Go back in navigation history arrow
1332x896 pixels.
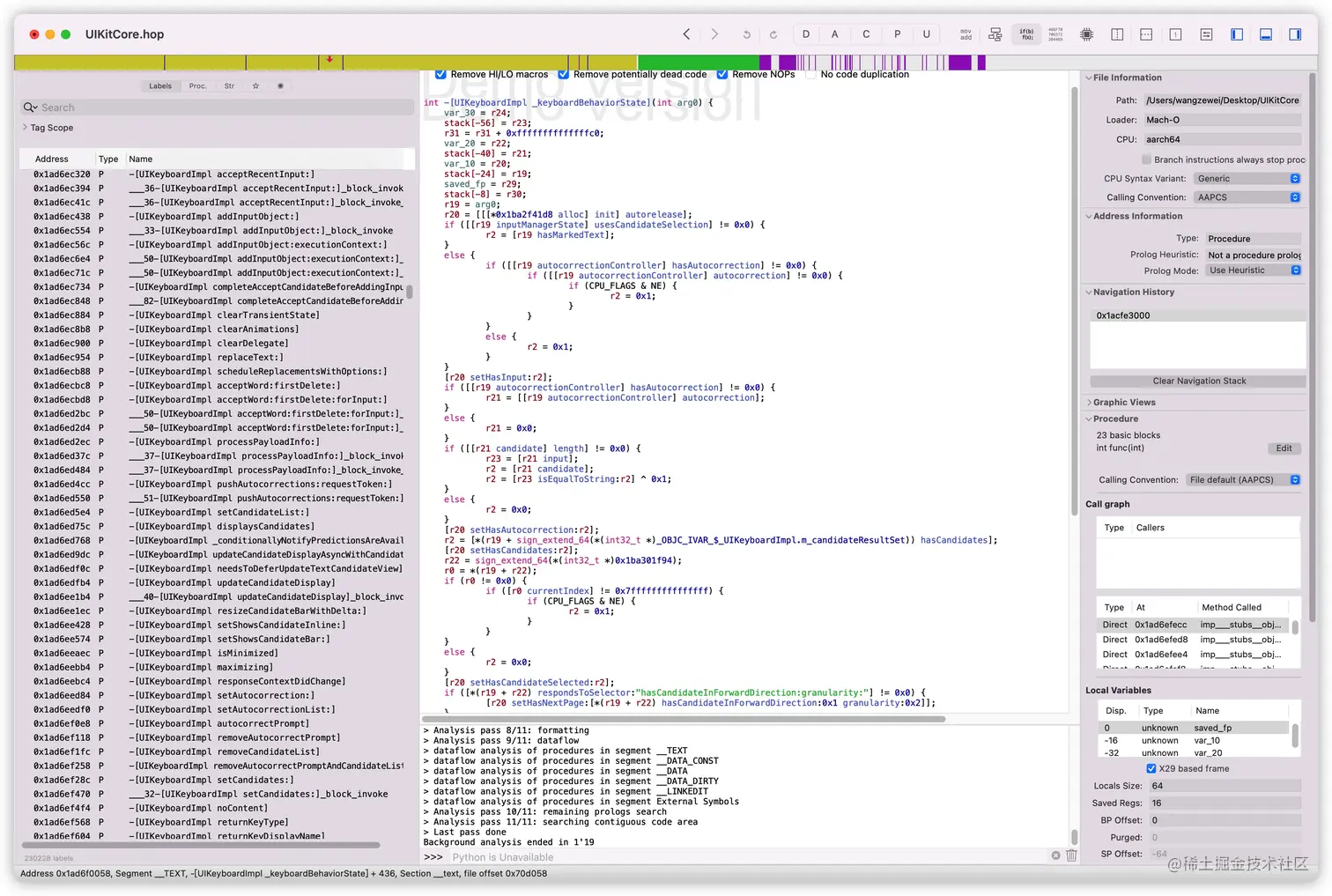click(686, 34)
